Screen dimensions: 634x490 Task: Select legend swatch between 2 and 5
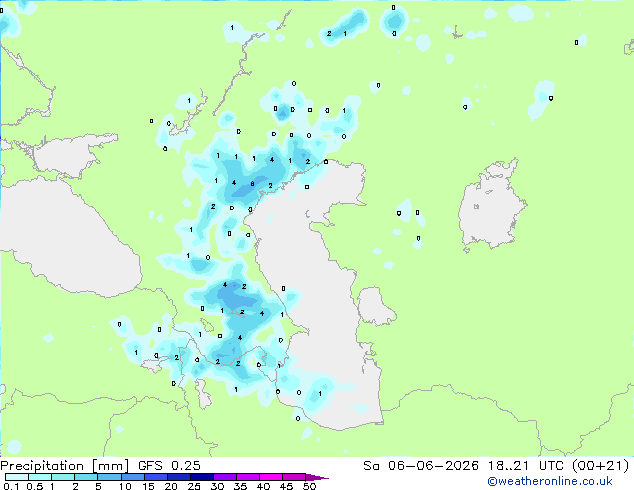pos(86,477)
